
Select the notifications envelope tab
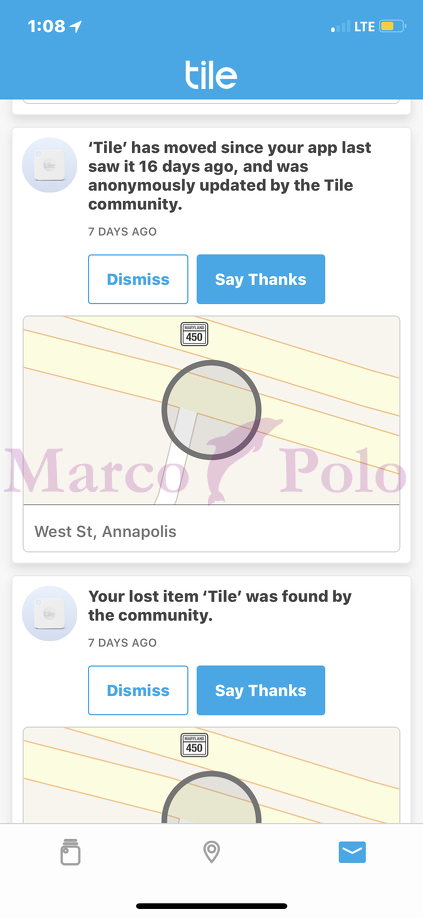tap(352, 852)
